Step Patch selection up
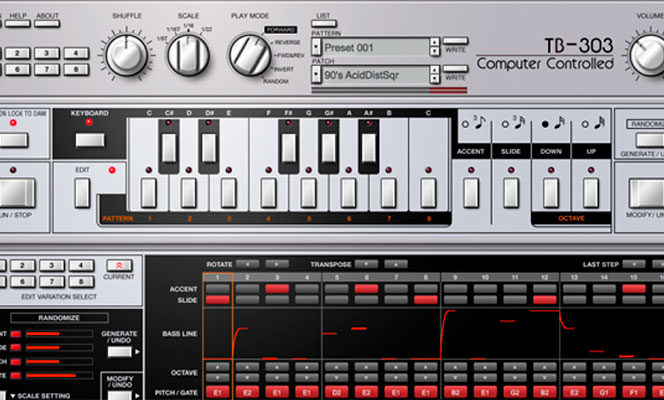 click(x=434, y=69)
